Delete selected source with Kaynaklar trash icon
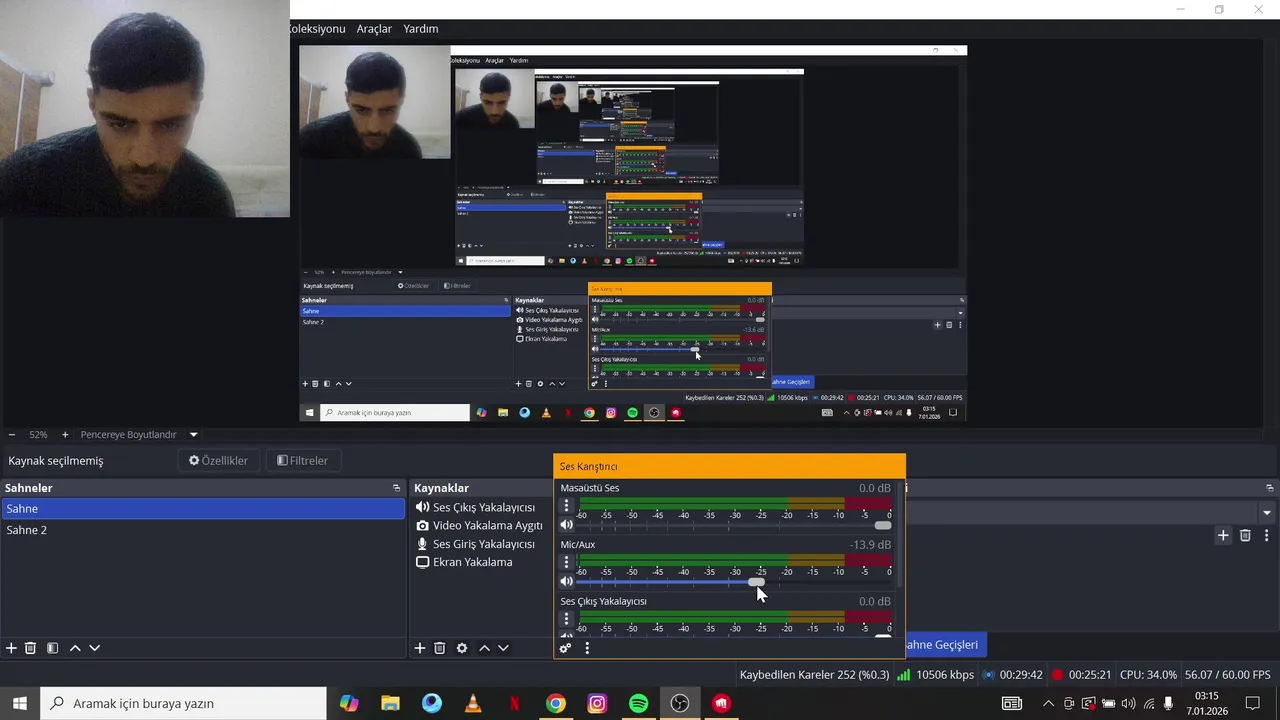Viewport: 1280px width, 720px height. tap(440, 648)
